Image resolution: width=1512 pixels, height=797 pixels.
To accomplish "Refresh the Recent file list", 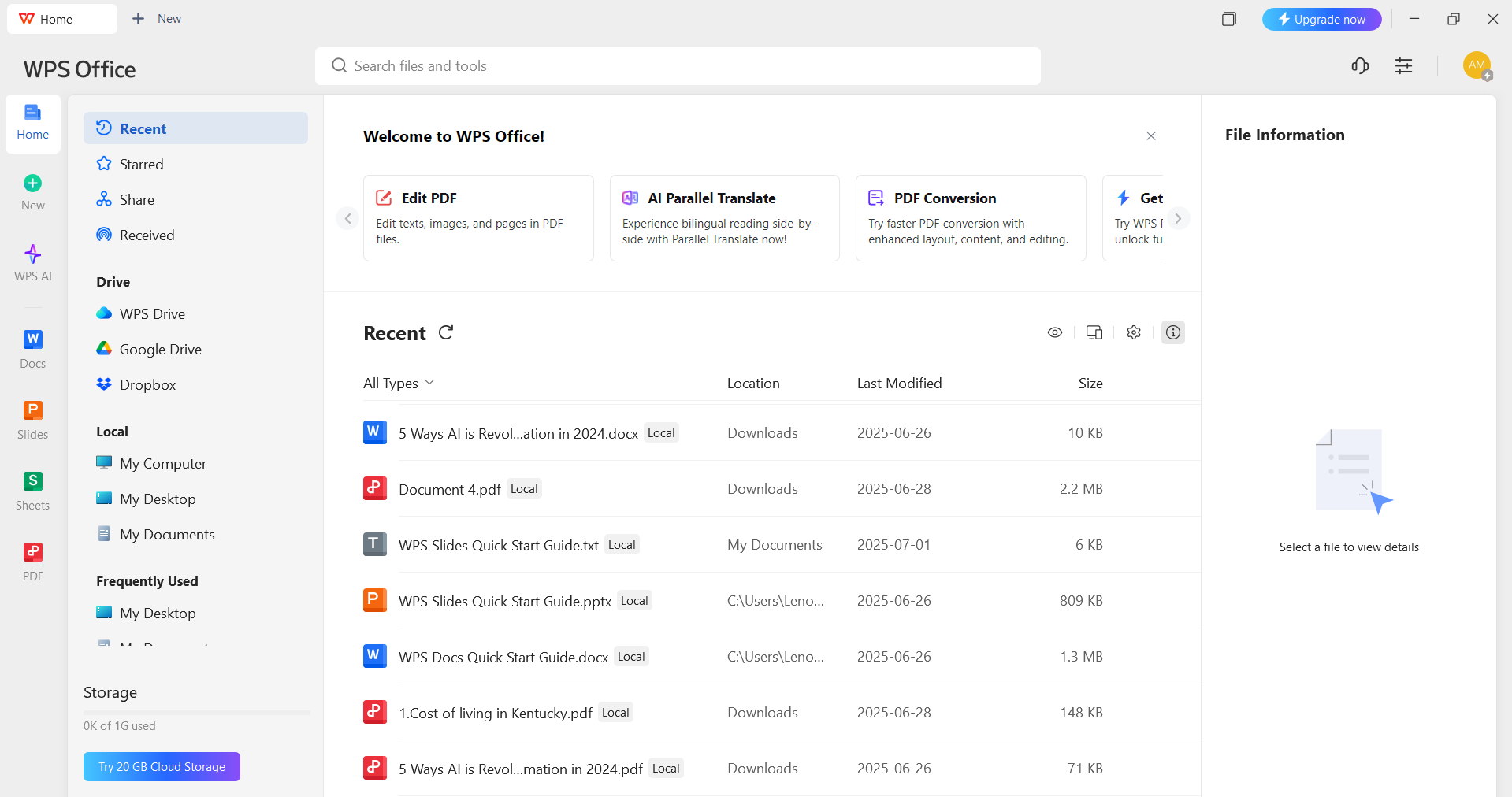I will coord(446,332).
